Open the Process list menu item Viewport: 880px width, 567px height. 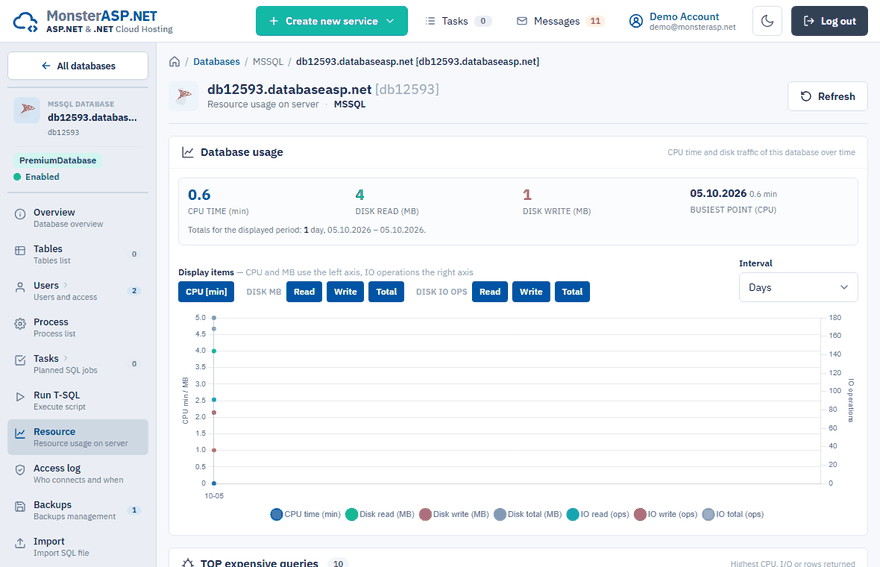pyautogui.click(x=78, y=327)
